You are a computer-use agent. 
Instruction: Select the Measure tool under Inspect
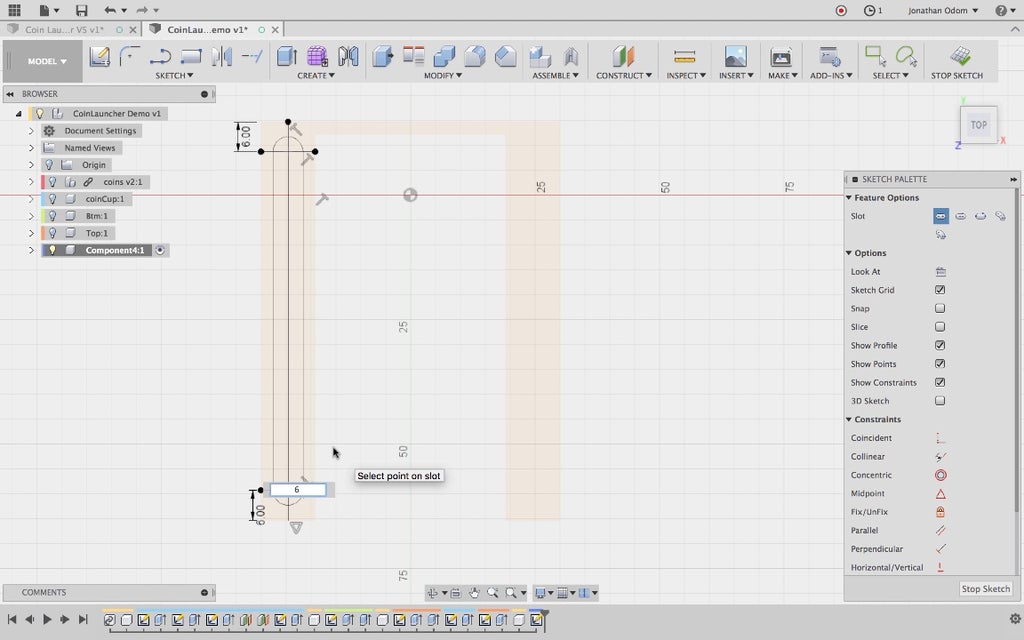pyautogui.click(x=684, y=57)
